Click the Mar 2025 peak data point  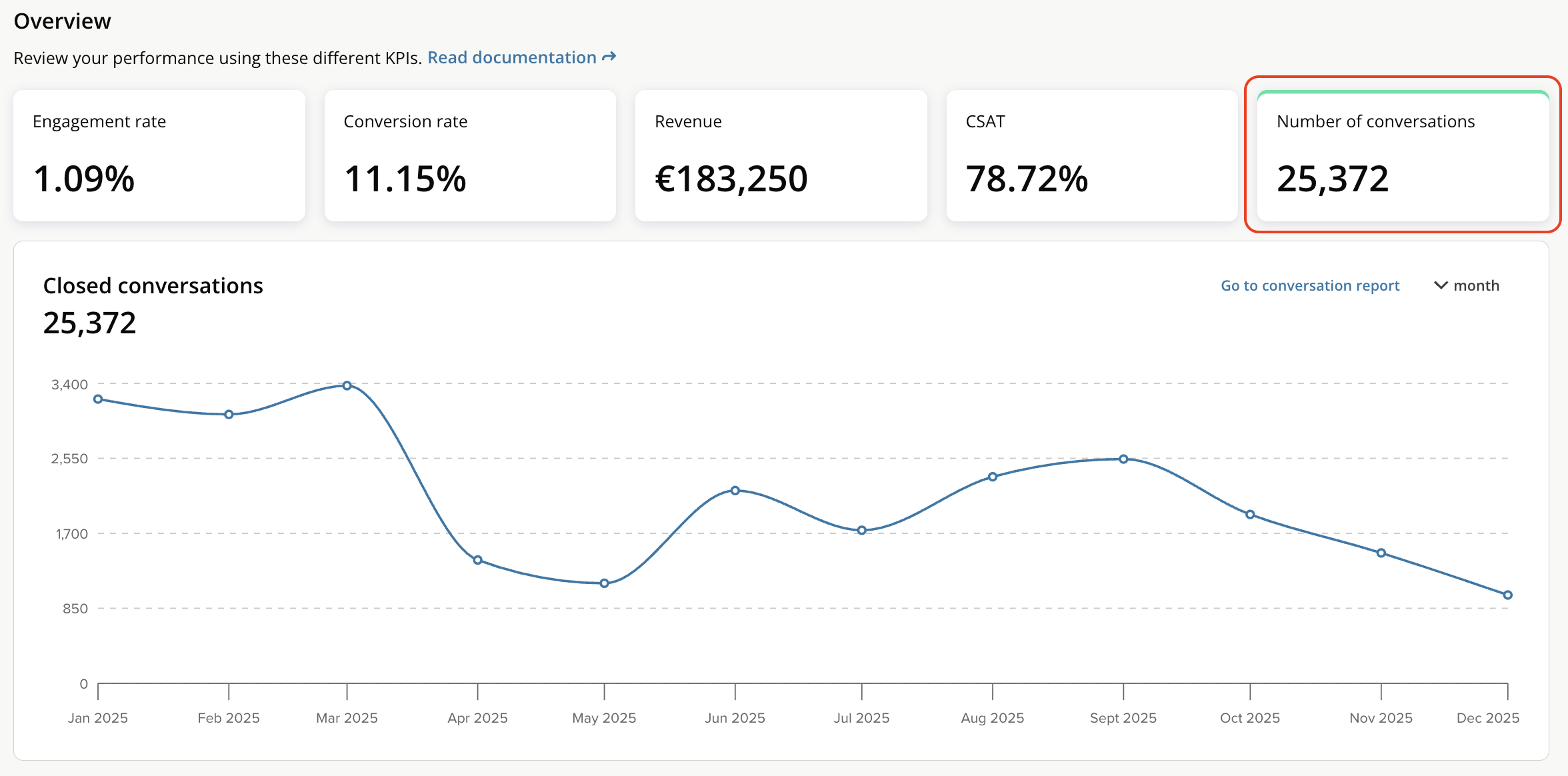click(x=347, y=385)
